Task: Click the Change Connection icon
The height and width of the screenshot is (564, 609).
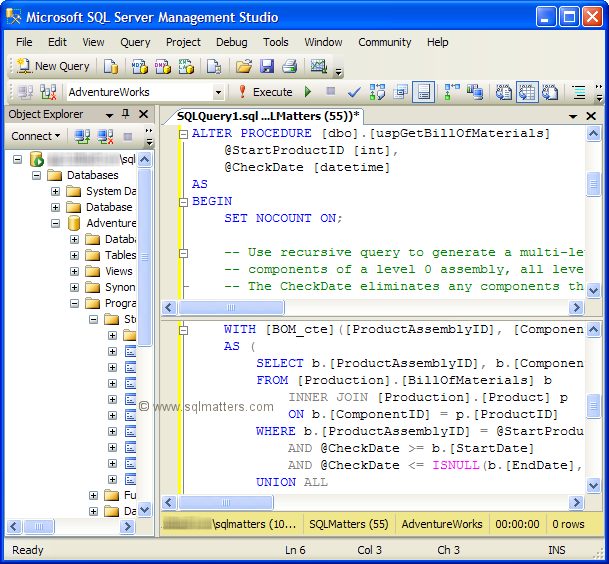Action: coord(48,92)
